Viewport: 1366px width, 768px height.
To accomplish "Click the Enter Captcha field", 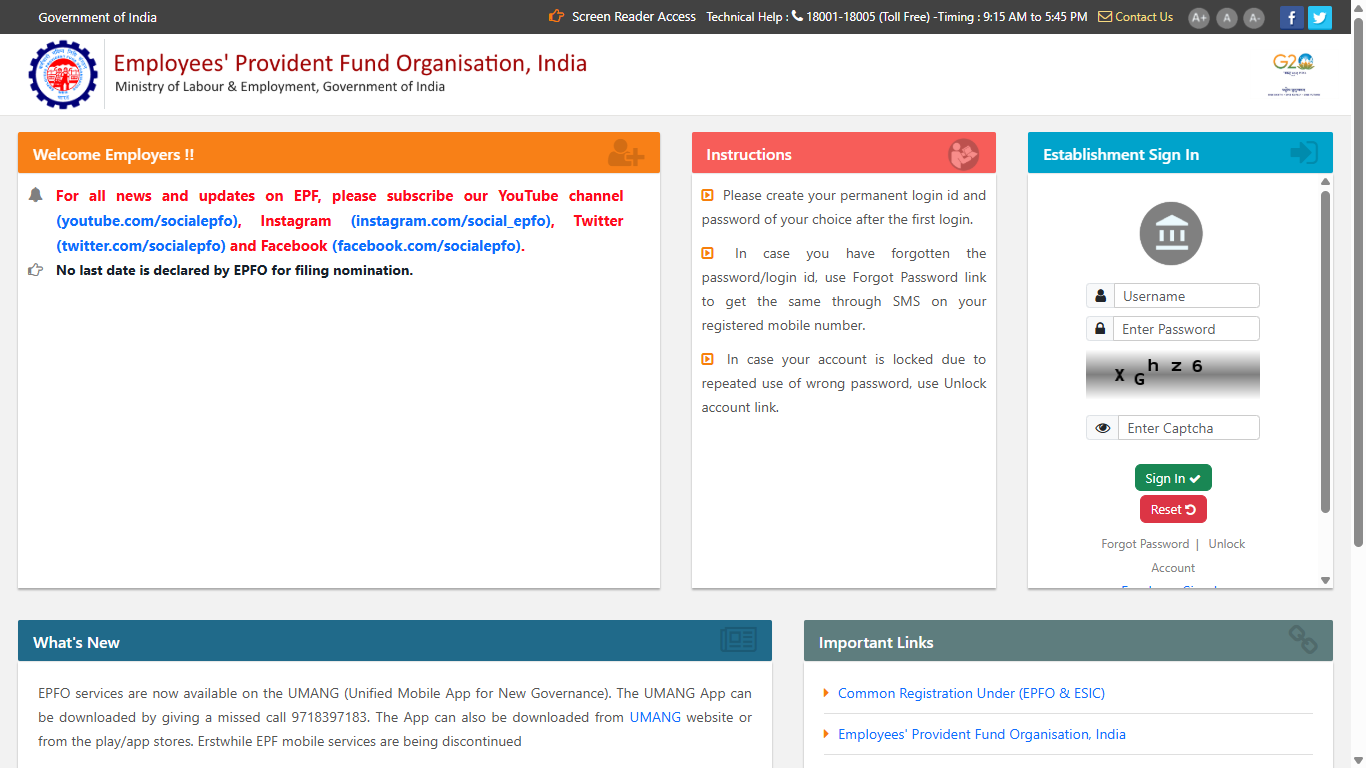I will [1189, 428].
